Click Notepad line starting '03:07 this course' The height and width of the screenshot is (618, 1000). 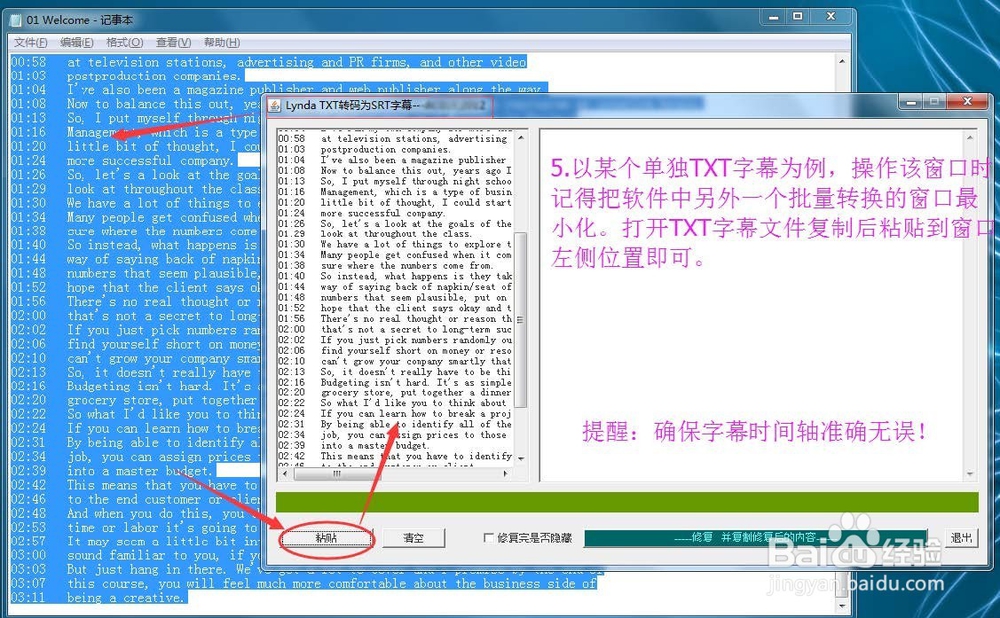click(x=304, y=584)
